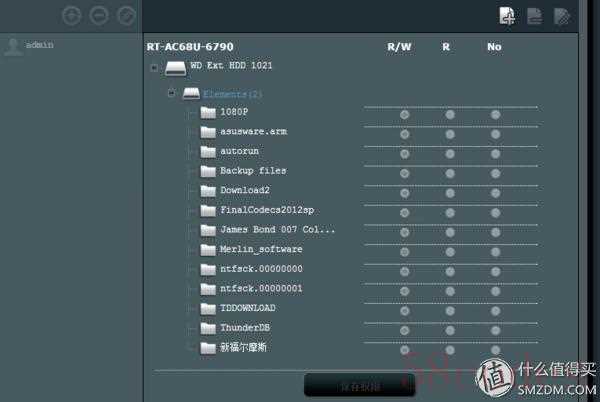Click the RT-AC68U-6790 device name
Screen dimensions: 600x402
[x=190, y=47]
